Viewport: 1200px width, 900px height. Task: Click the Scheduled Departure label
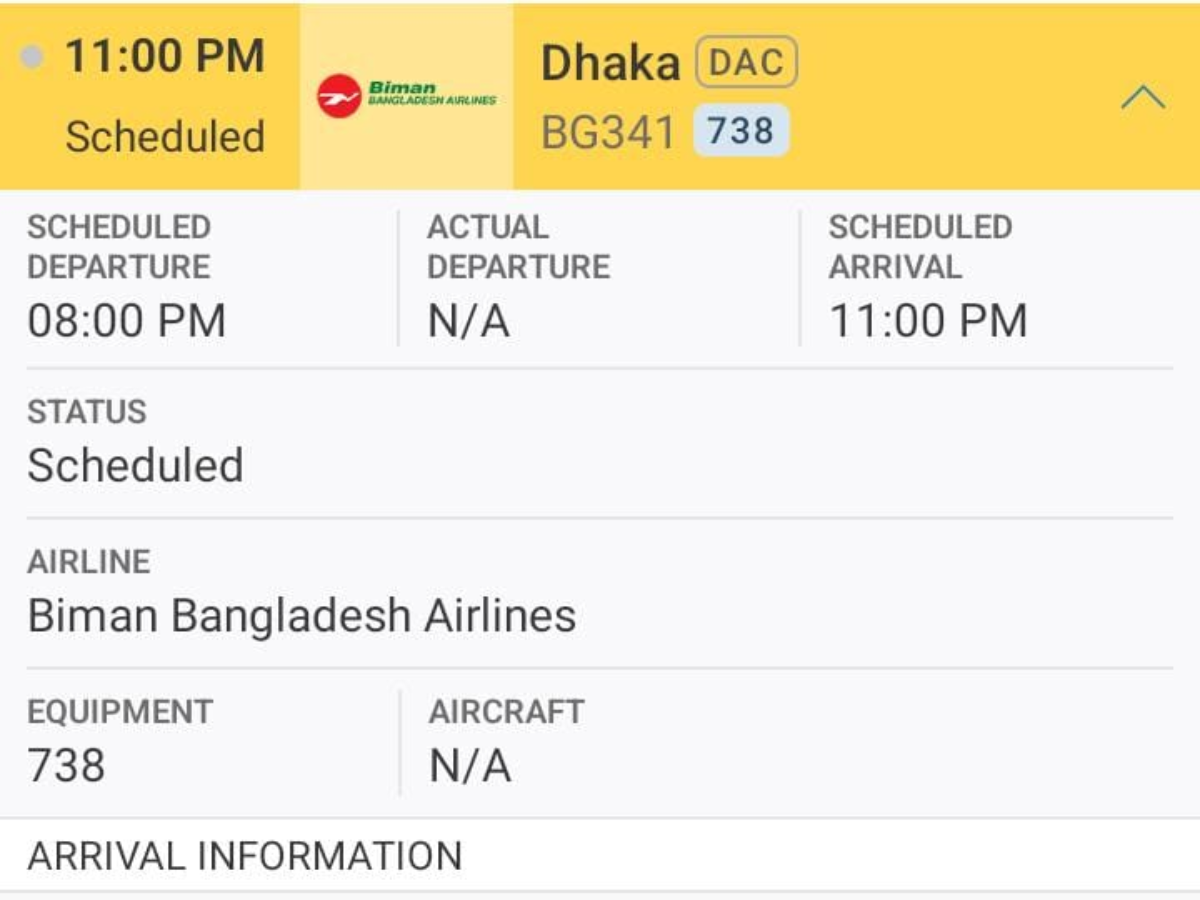(119, 247)
